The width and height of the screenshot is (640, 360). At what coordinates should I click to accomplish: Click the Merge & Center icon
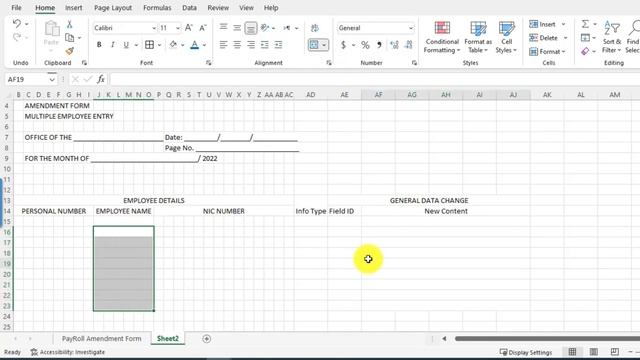[x=313, y=45]
